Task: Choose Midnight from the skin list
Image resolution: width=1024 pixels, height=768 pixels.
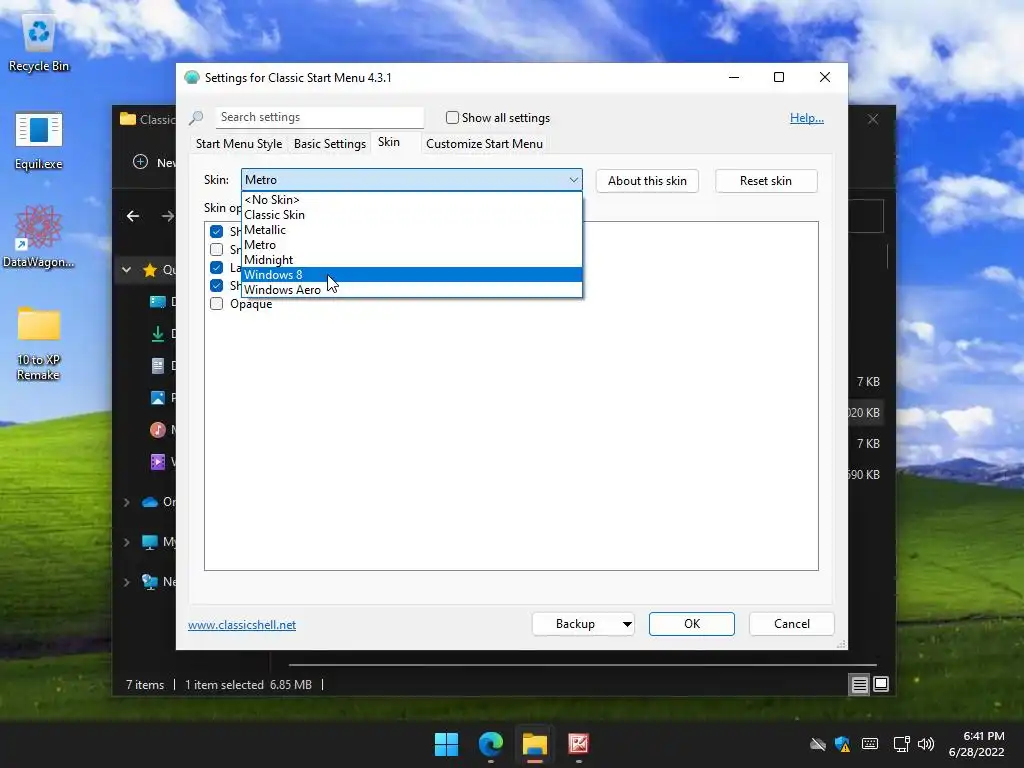Action: click(411, 260)
